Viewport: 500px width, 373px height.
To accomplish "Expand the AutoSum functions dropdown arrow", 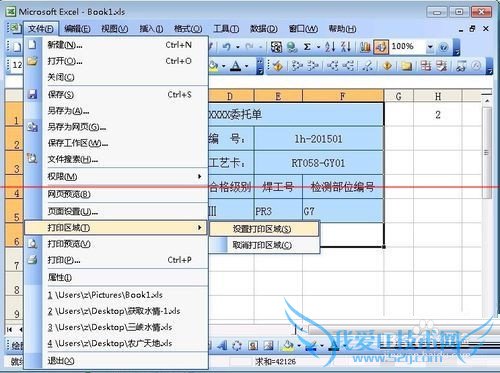I will click(318, 47).
